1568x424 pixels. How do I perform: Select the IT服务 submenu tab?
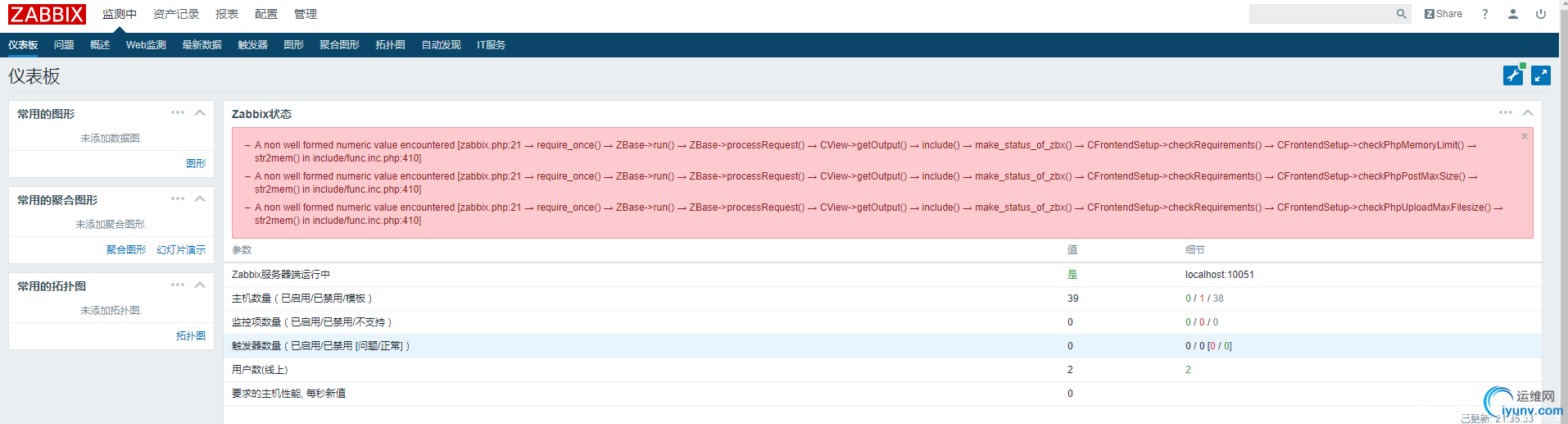(x=492, y=45)
